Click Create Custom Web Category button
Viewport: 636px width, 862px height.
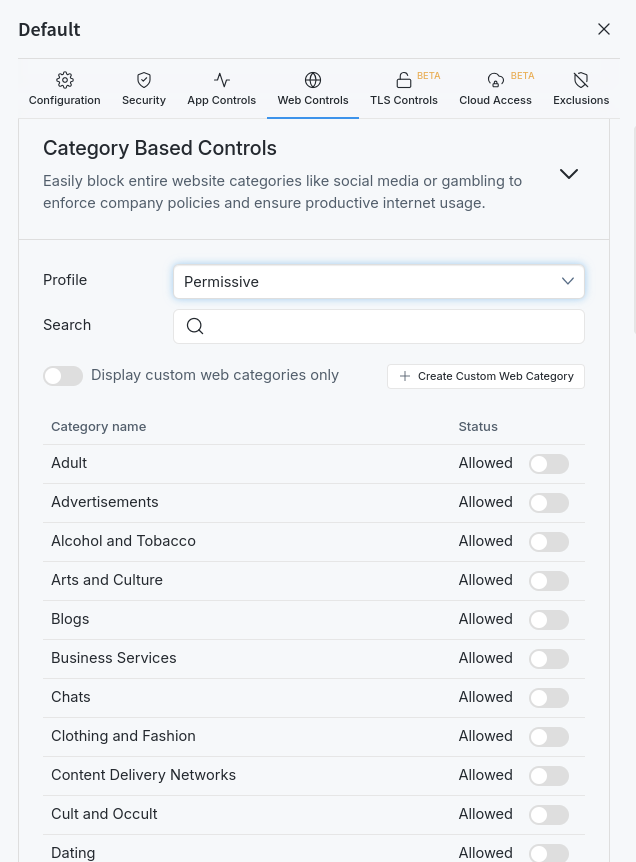point(486,376)
